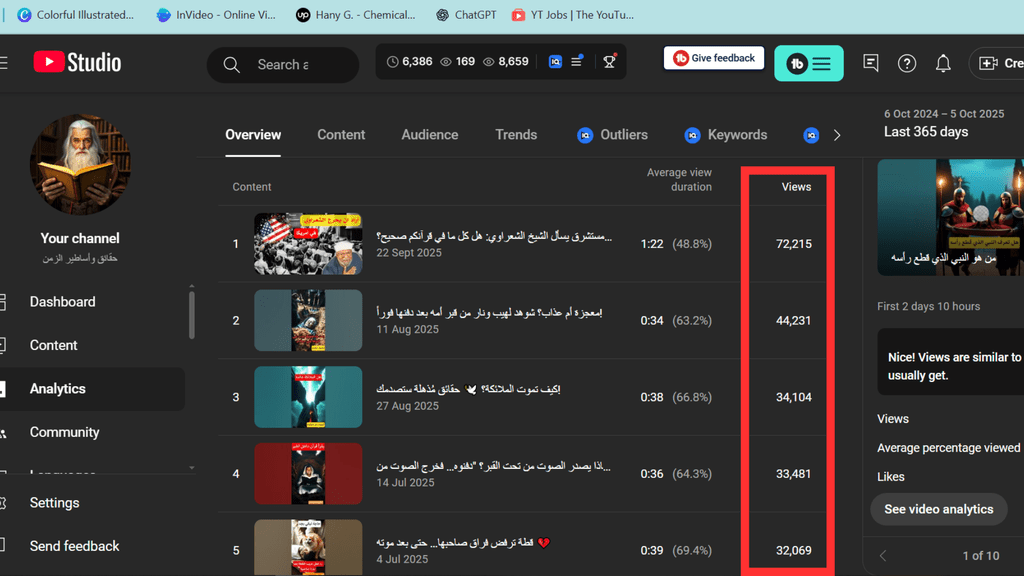The width and height of the screenshot is (1024, 576).
Task: Switch to the Trends analytics tab
Action: (516, 135)
